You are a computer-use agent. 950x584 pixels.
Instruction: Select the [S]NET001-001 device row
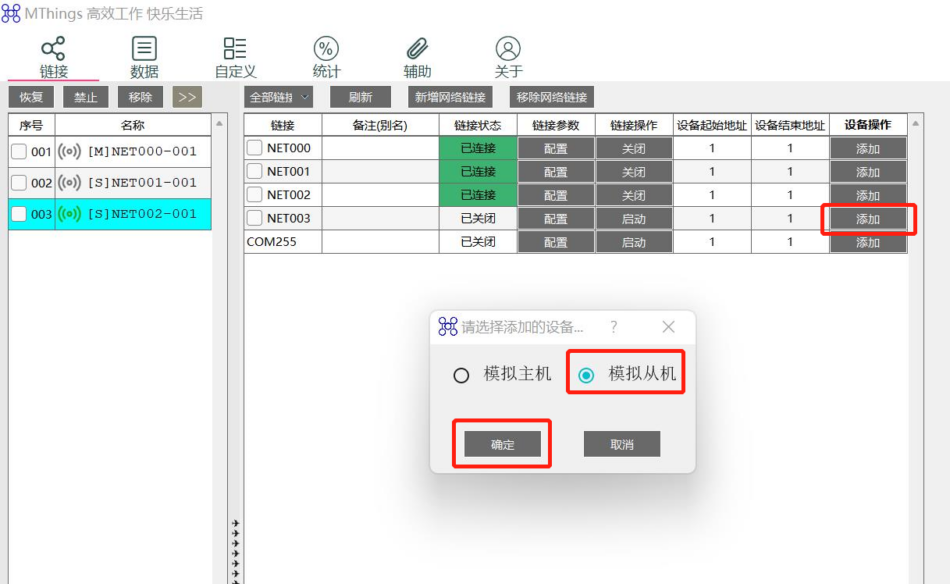(x=110, y=182)
